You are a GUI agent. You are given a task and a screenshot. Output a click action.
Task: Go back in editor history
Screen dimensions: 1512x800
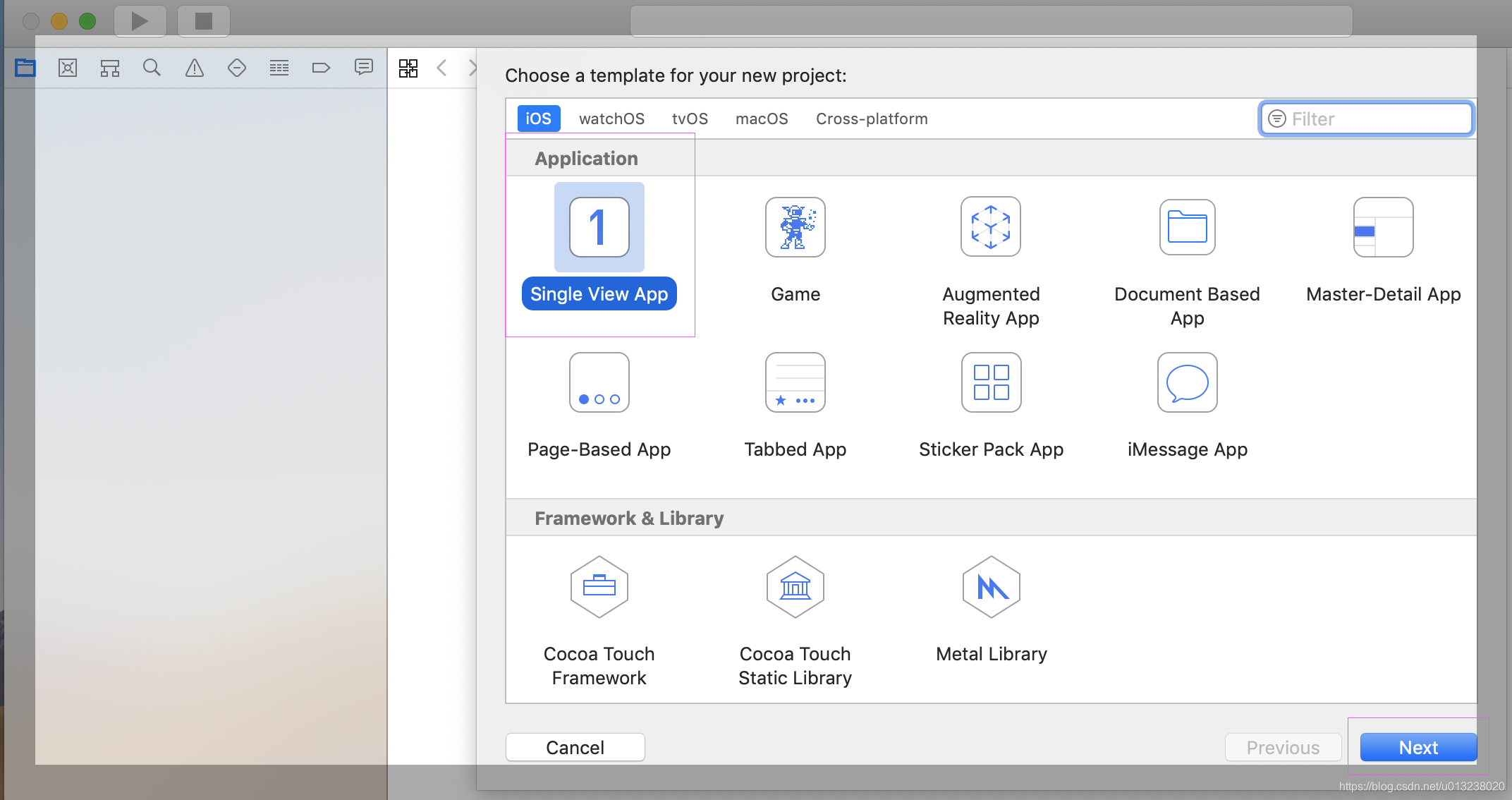442,68
